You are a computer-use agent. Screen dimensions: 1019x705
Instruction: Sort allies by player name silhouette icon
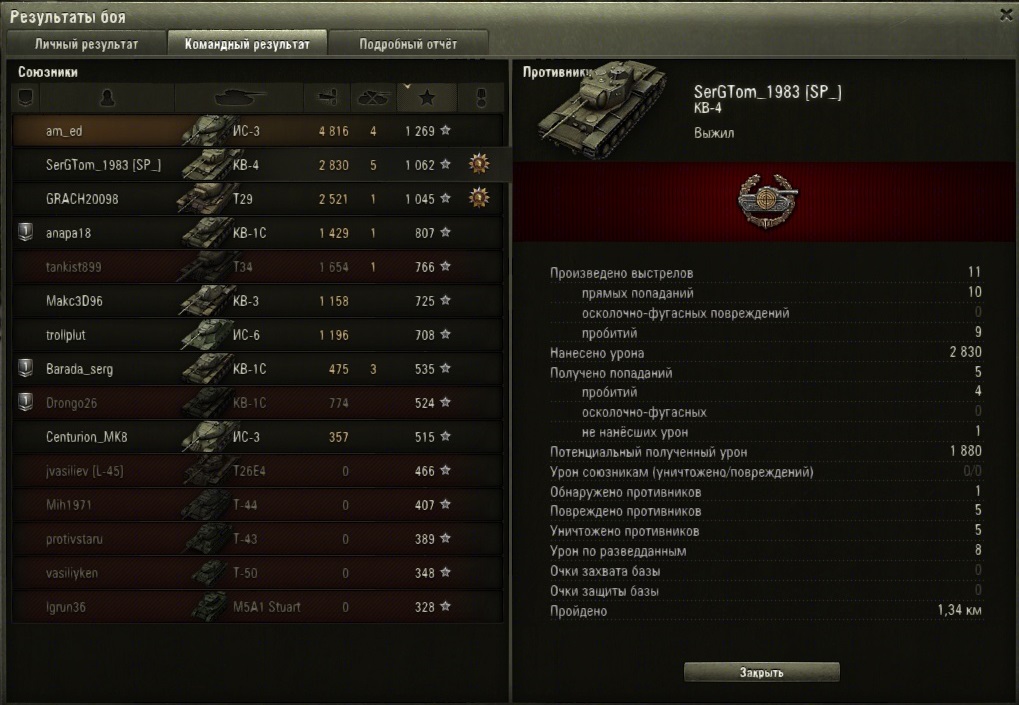point(107,98)
